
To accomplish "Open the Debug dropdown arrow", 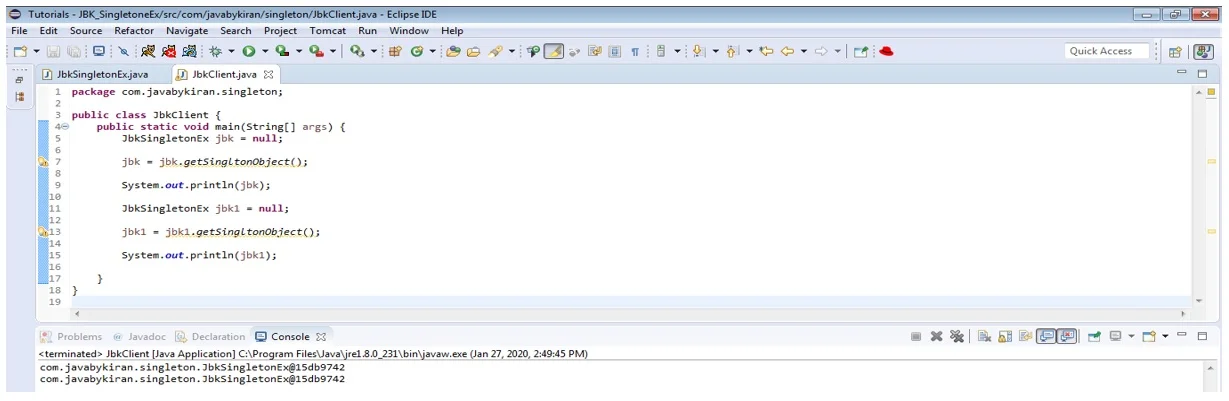I will click(x=231, y=51).
